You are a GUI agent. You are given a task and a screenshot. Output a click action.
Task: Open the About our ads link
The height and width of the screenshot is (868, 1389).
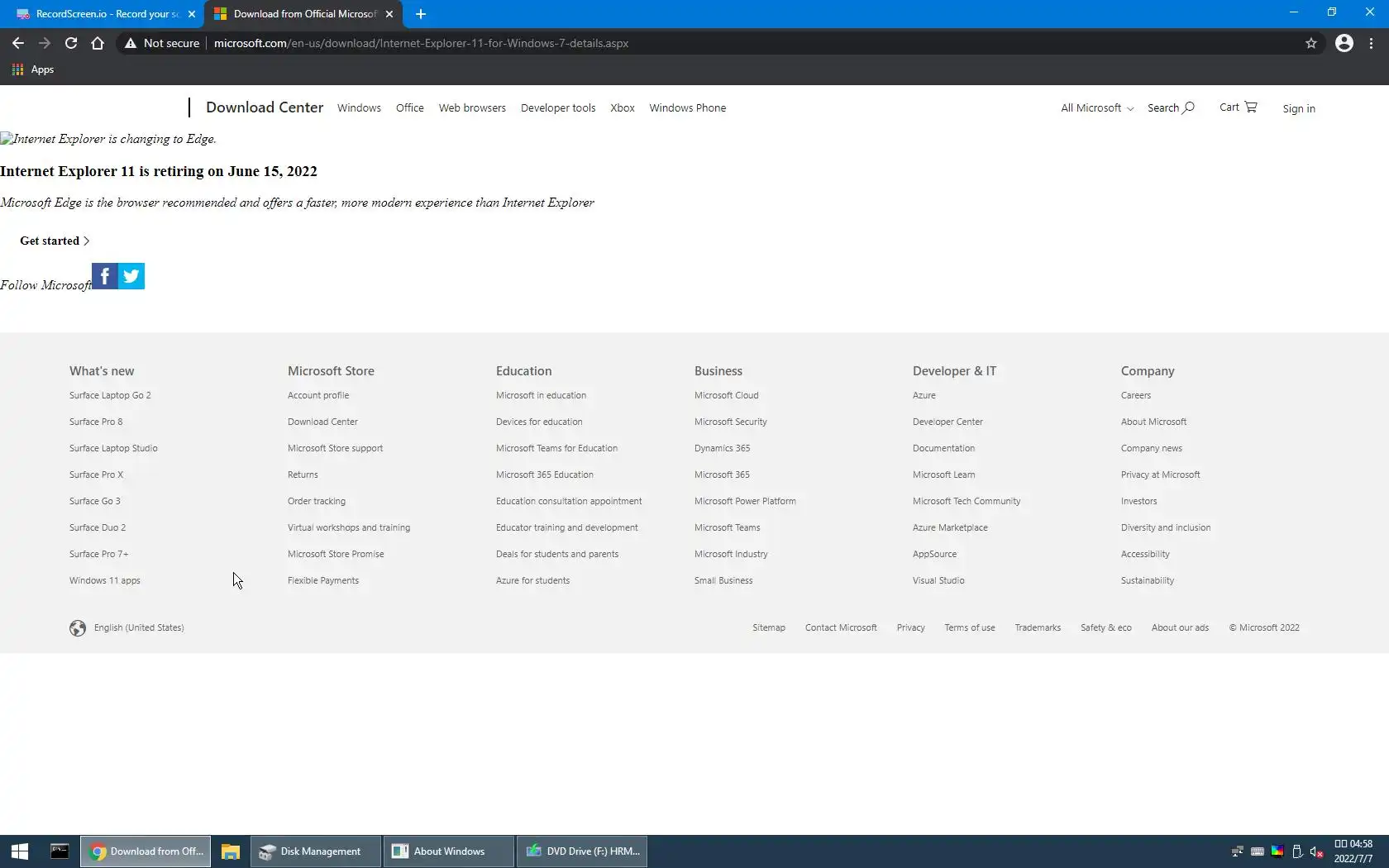(1180, 627)
